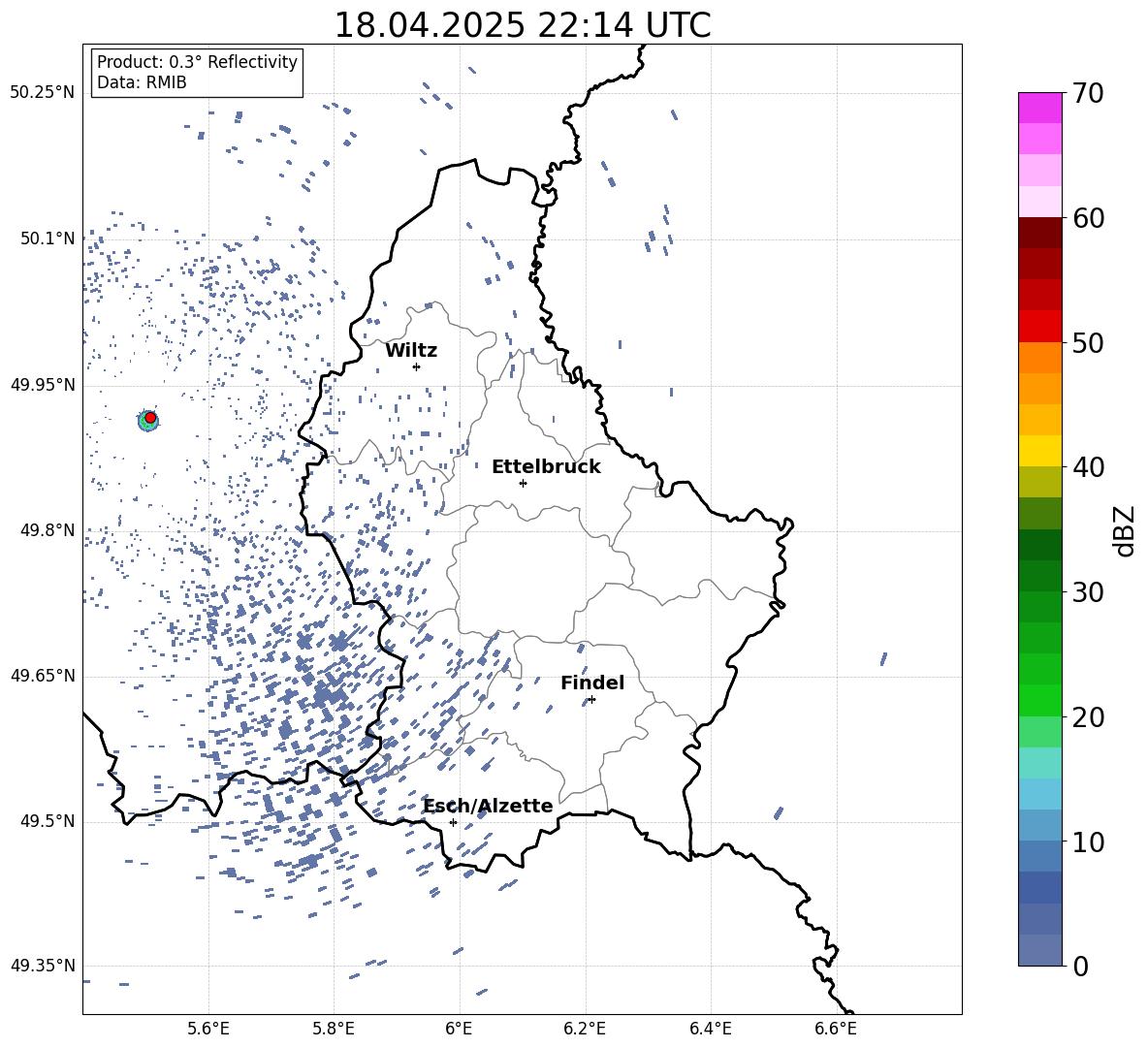Click the colorbar tick value 10
The image size is (1148, 1048).
1088,842
